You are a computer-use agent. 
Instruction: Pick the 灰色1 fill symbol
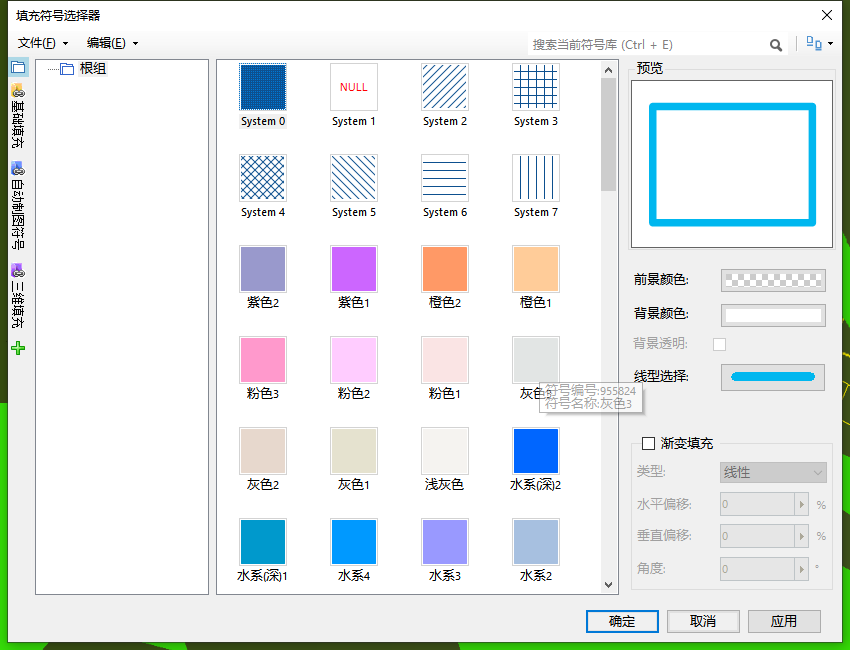pyautogui.click(x=354, y=452)
